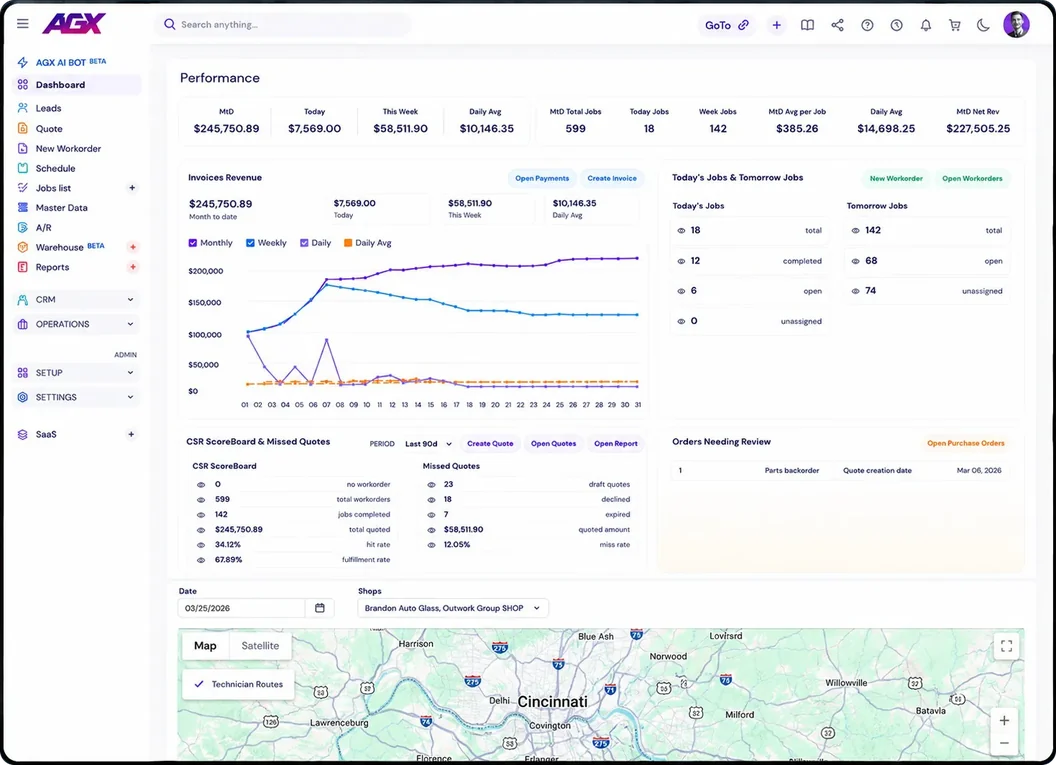Click the Search anything field
This screenshot has width=1056, height=765.
283,25
